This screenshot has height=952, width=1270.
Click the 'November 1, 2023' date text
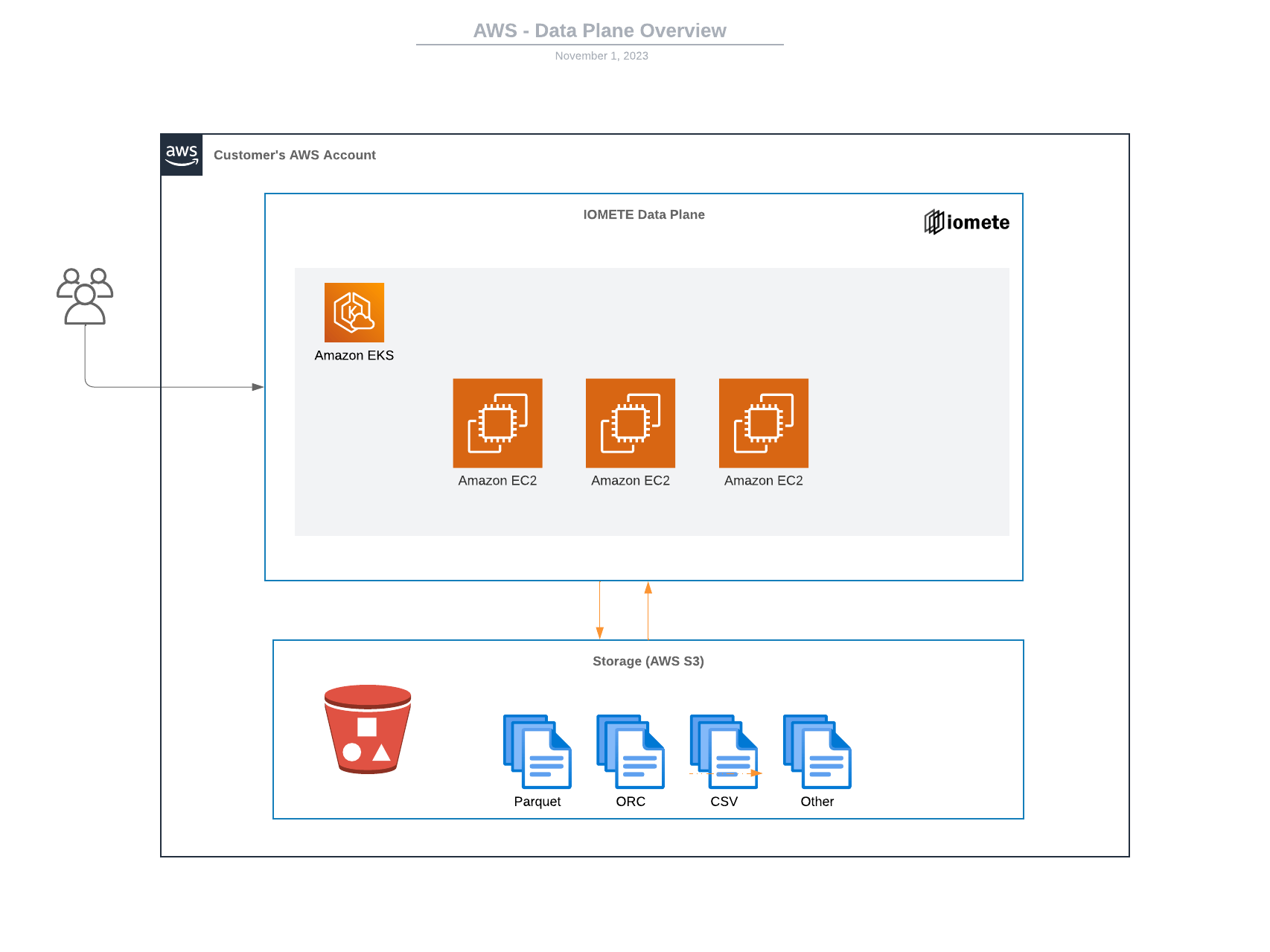[602, 56]
